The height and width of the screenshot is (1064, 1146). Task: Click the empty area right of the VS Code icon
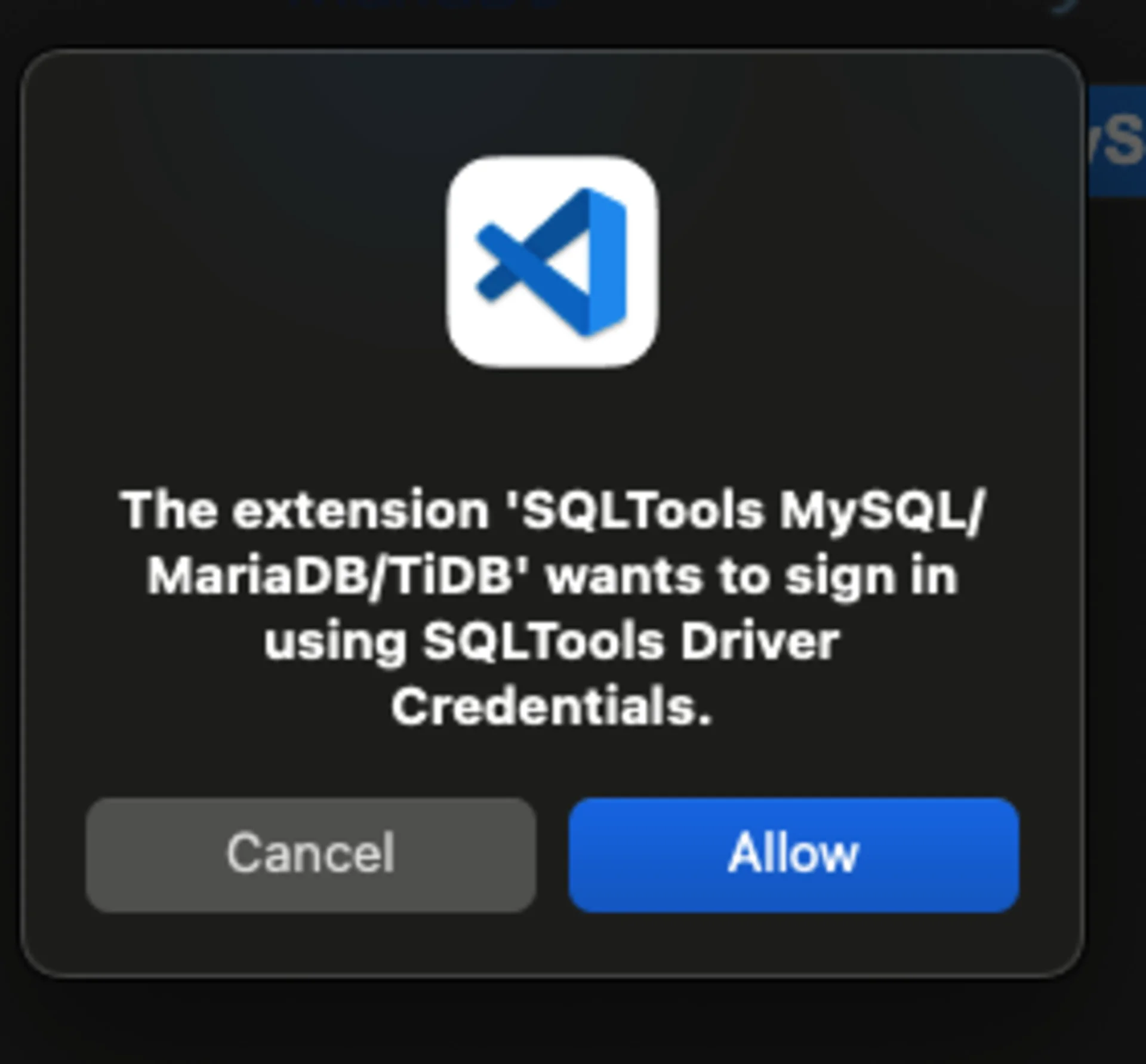point(865,261)
